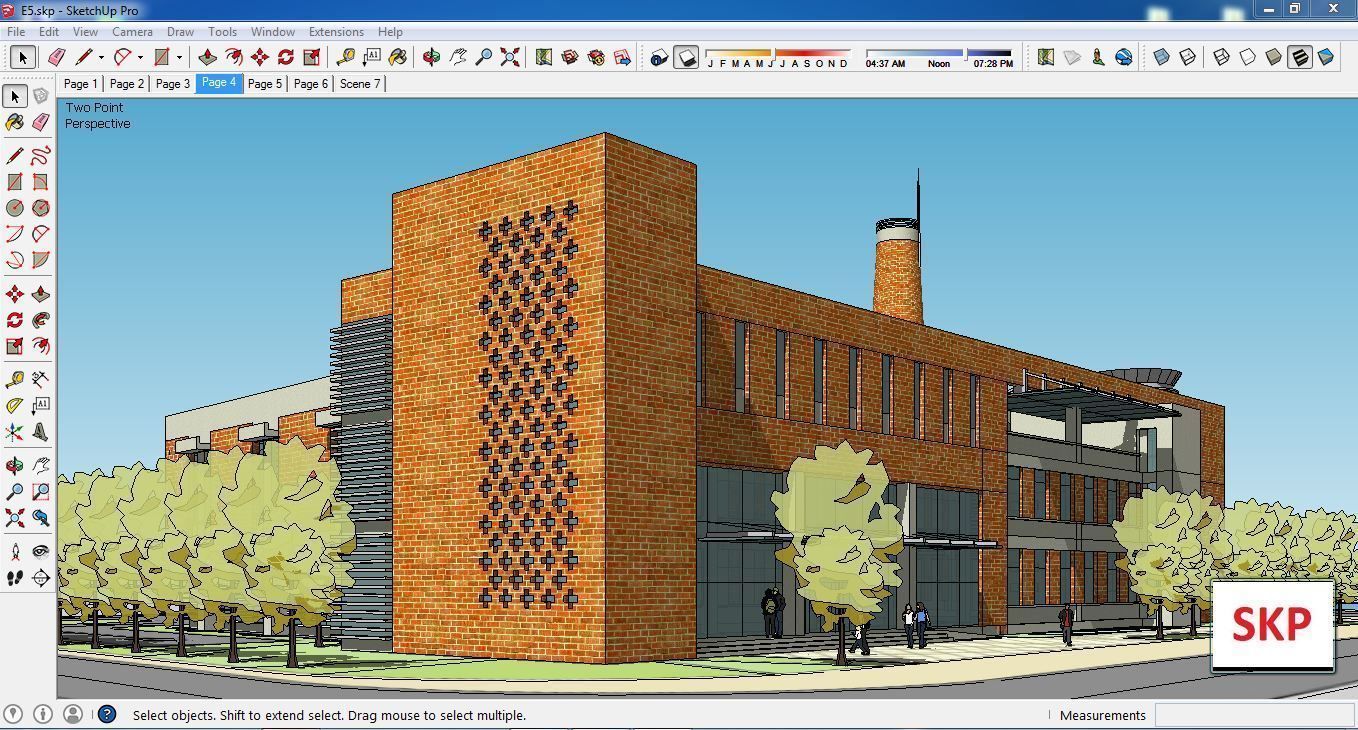This screenshot has height=730, width=1358.
Task: Select the 3D Text tool
Action: coord(41,432)
